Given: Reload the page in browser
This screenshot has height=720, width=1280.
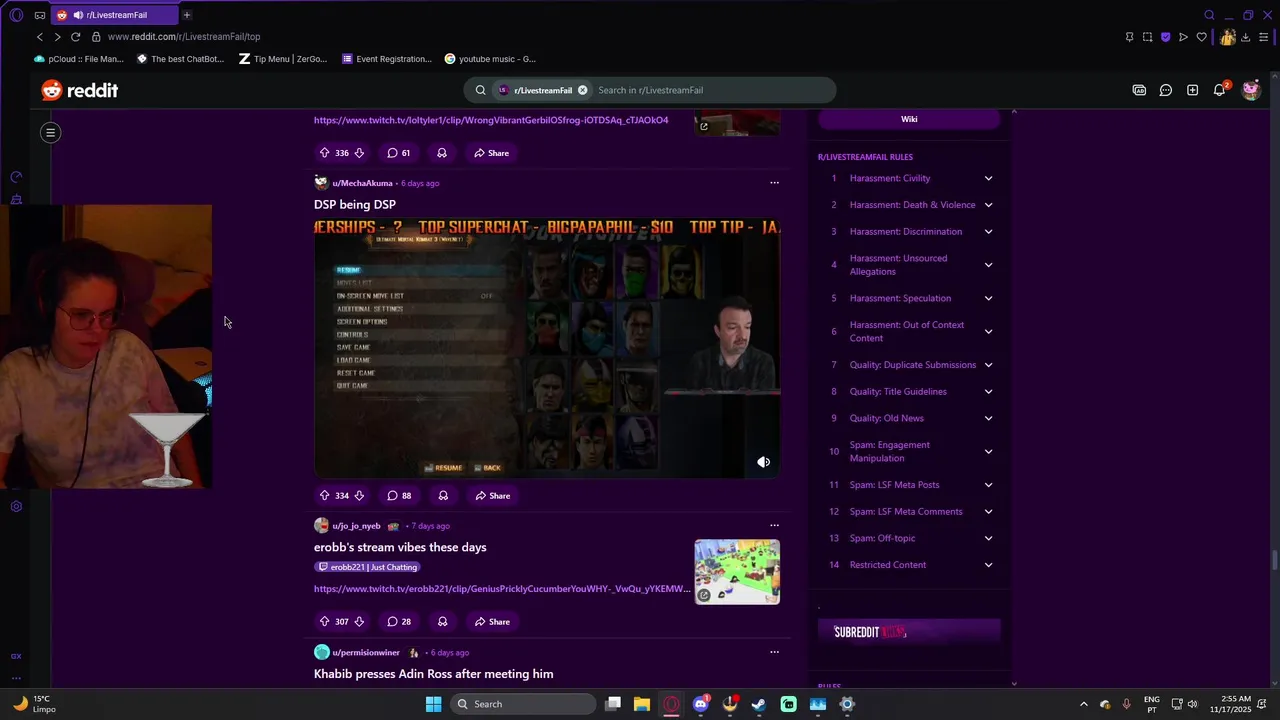Looking at the screenshot, I should pyautogui.click(x=75, y=37).
